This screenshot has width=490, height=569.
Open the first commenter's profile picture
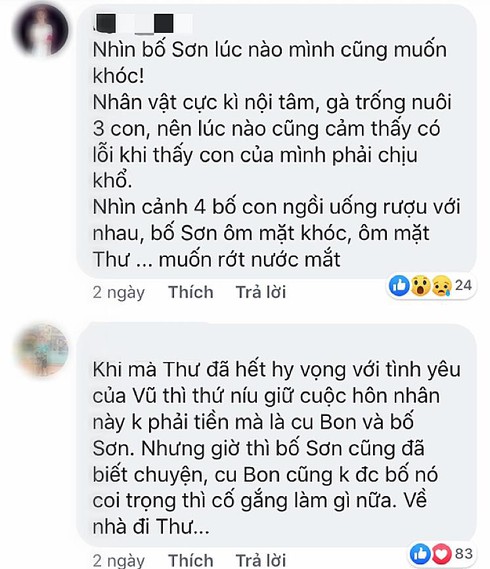pyautogui.click(x=40, y=31)
